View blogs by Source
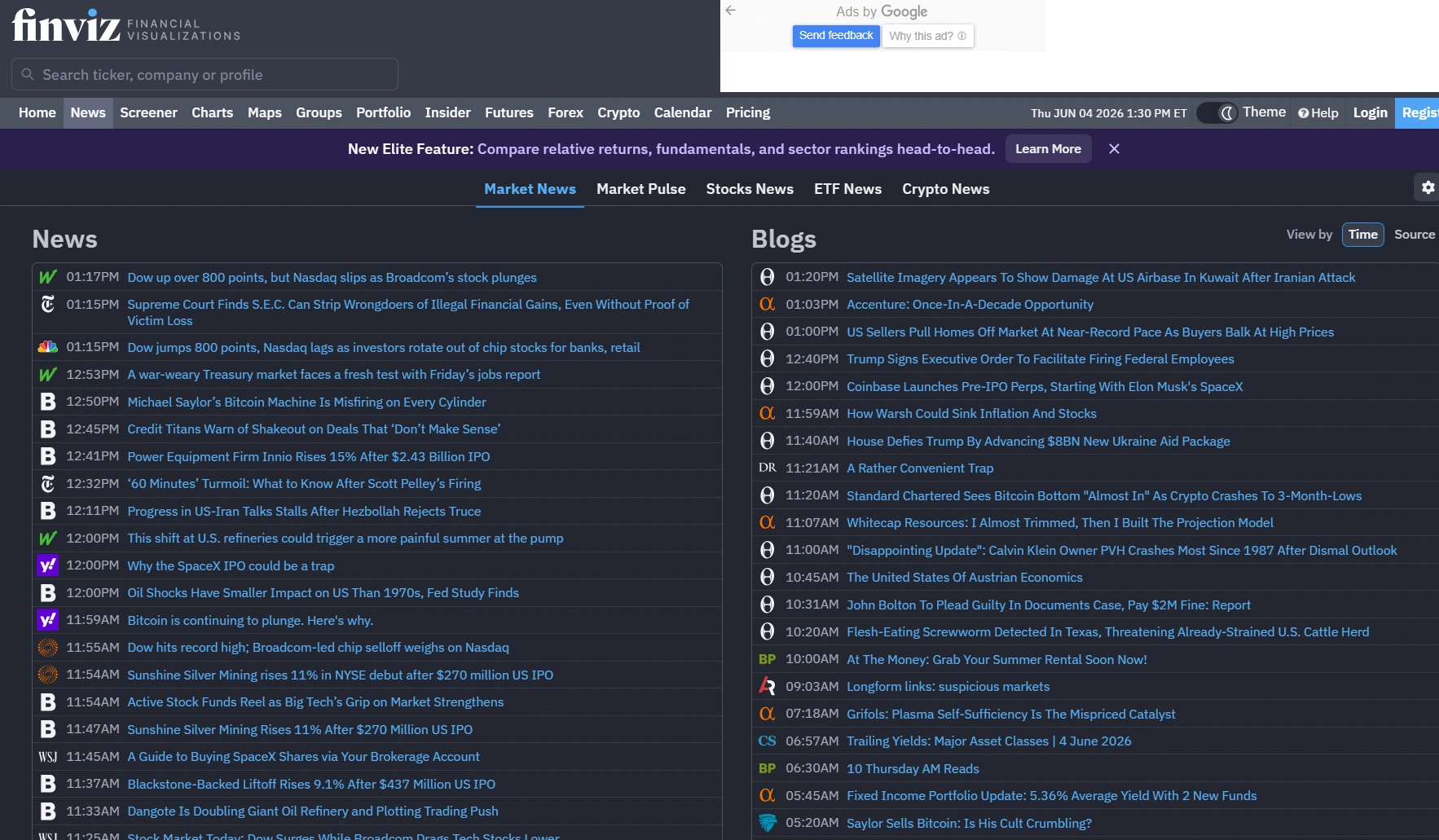 [1415, 235]
